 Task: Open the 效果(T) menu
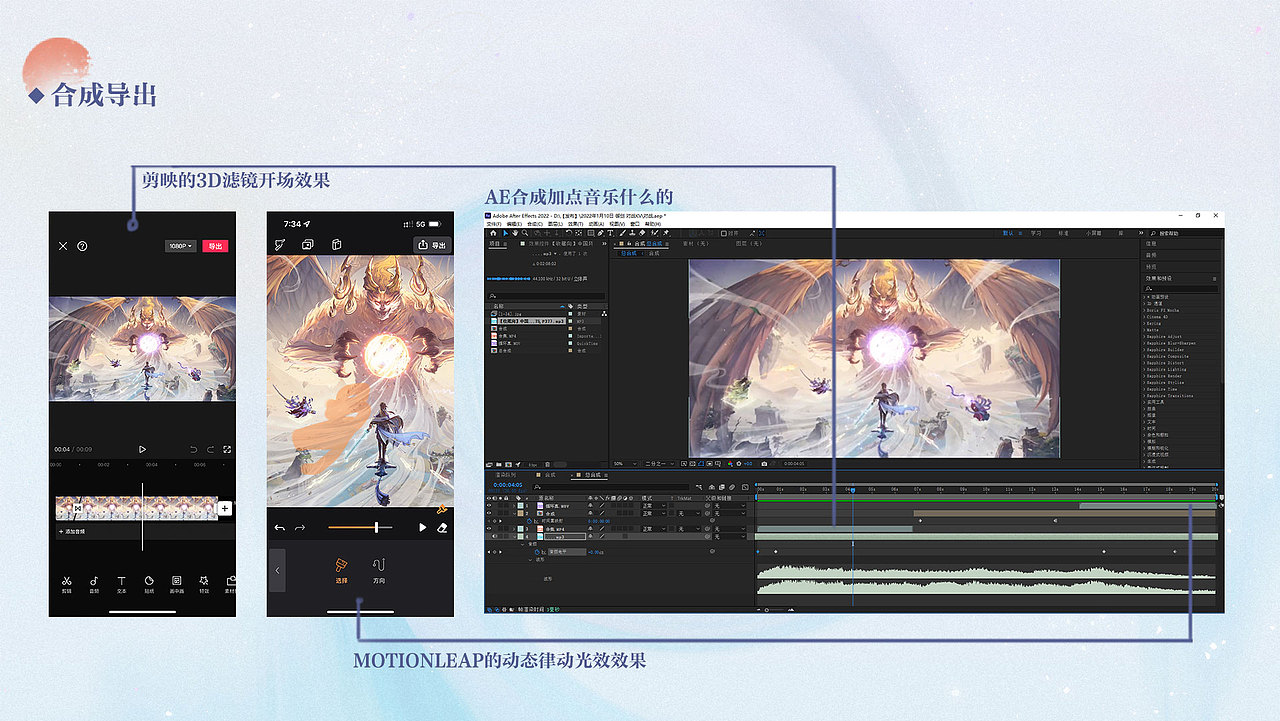pos(576,224)
